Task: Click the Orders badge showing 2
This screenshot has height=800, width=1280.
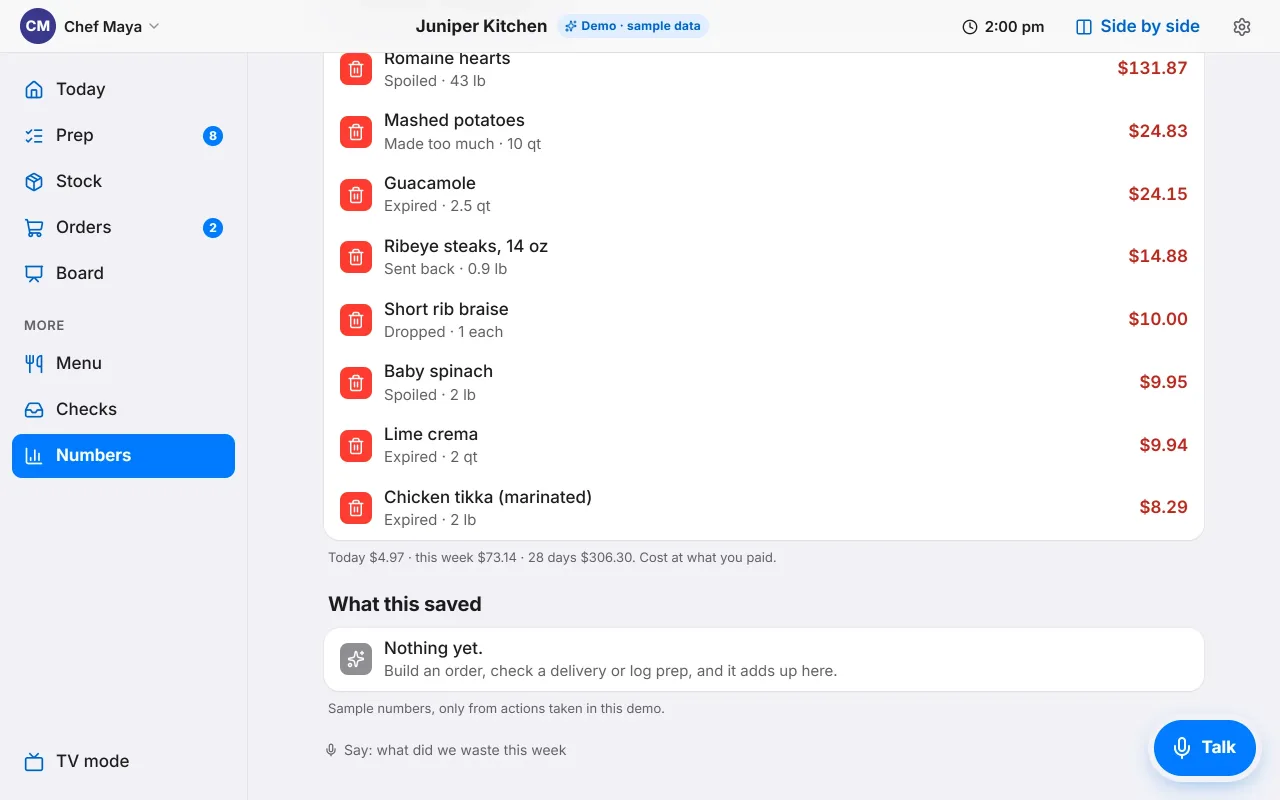Action: pyautogui.click(x=213, y=228)
